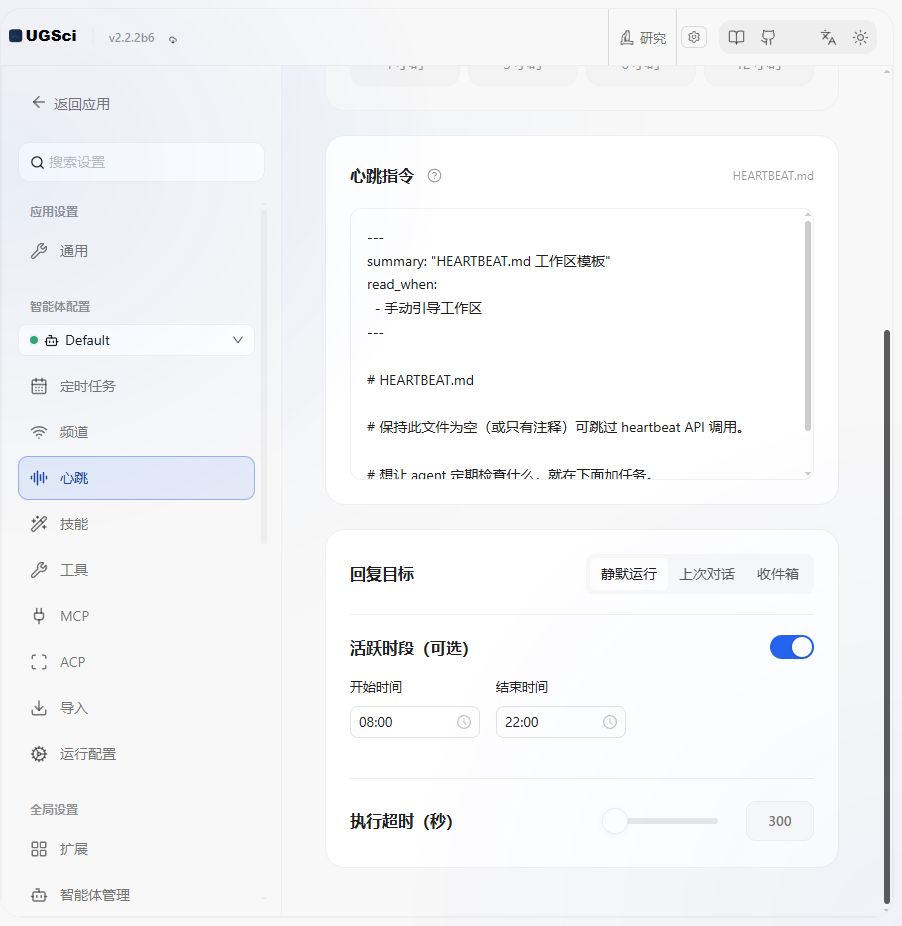Viewport: 902px width, 926px height.
Task: Focus the 搜索设置 search field
Action: pyautogui.click(x=141, y=162)
